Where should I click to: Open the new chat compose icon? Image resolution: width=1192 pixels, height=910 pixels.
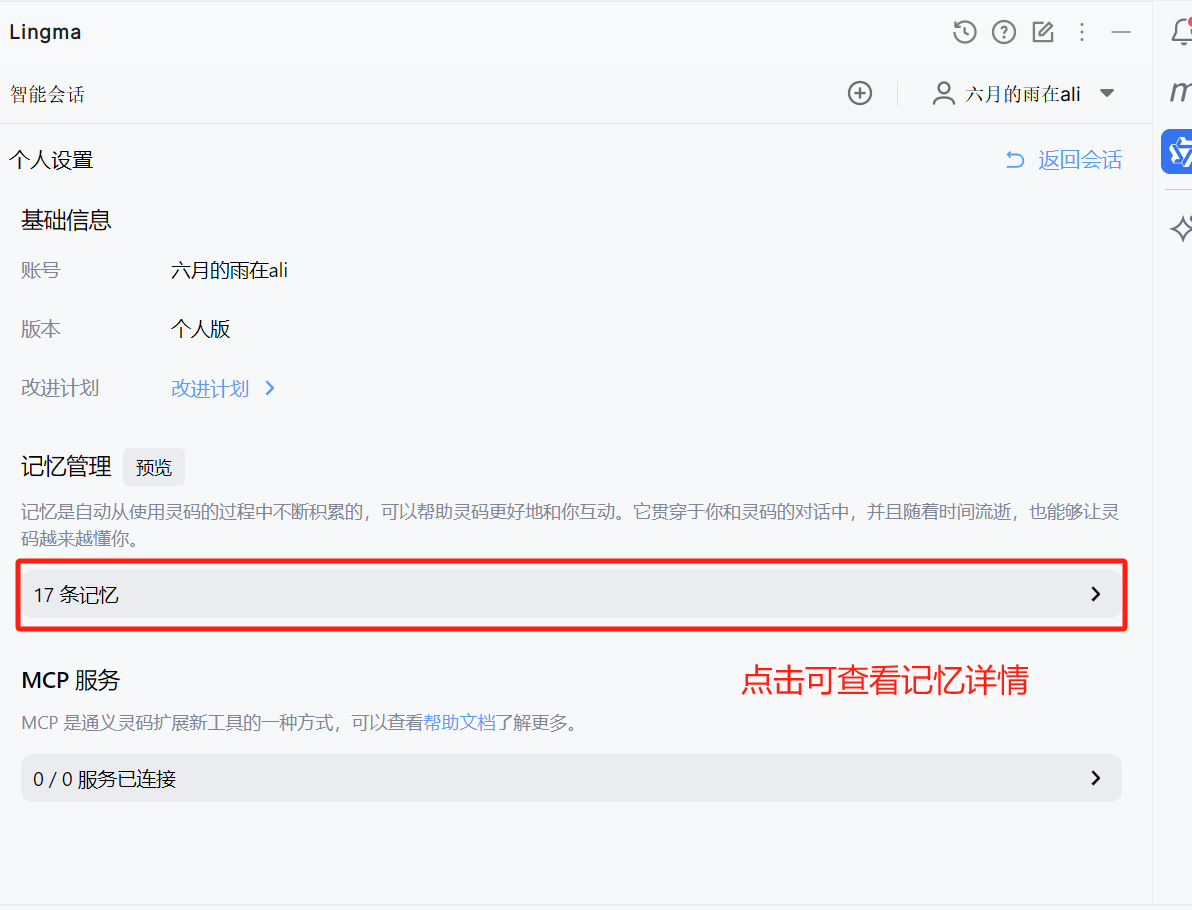point(1042,31)
